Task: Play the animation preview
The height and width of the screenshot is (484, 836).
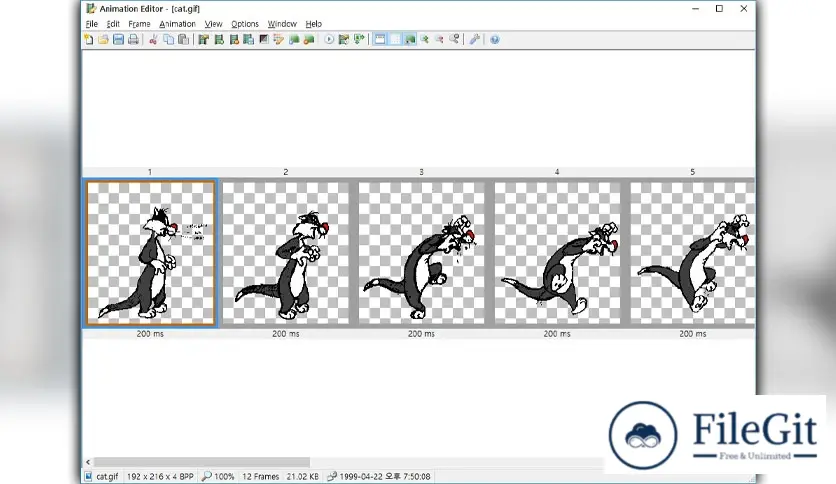Action: click(x=329, y=39)
